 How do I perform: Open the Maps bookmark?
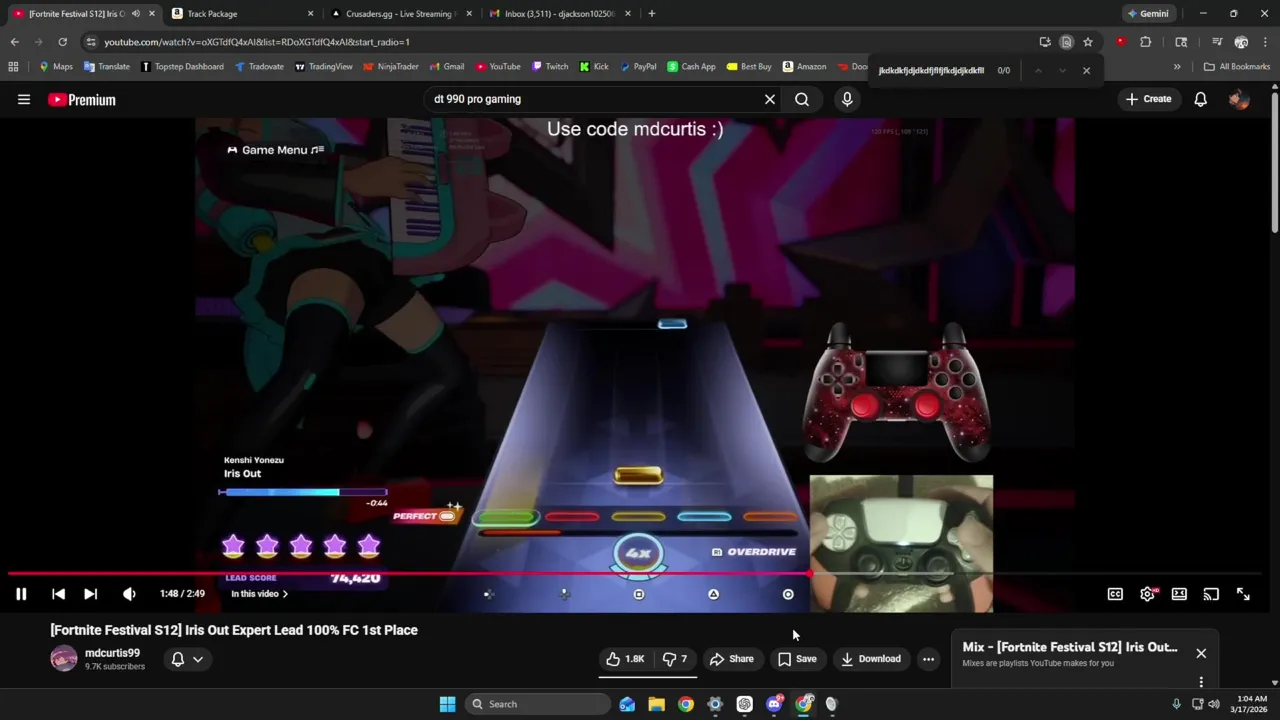point(56,67)
